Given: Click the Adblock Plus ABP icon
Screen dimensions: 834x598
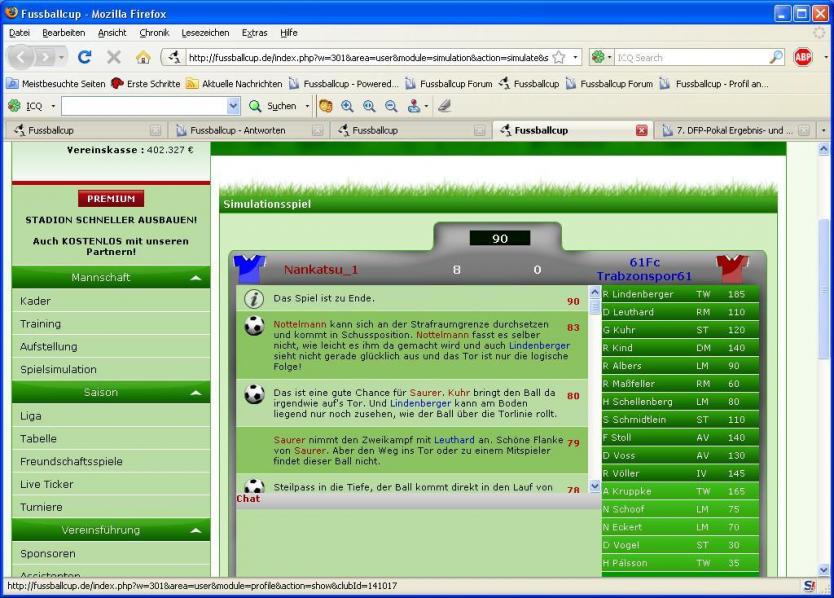Looking at the screenshot, I should click(803, 58).
